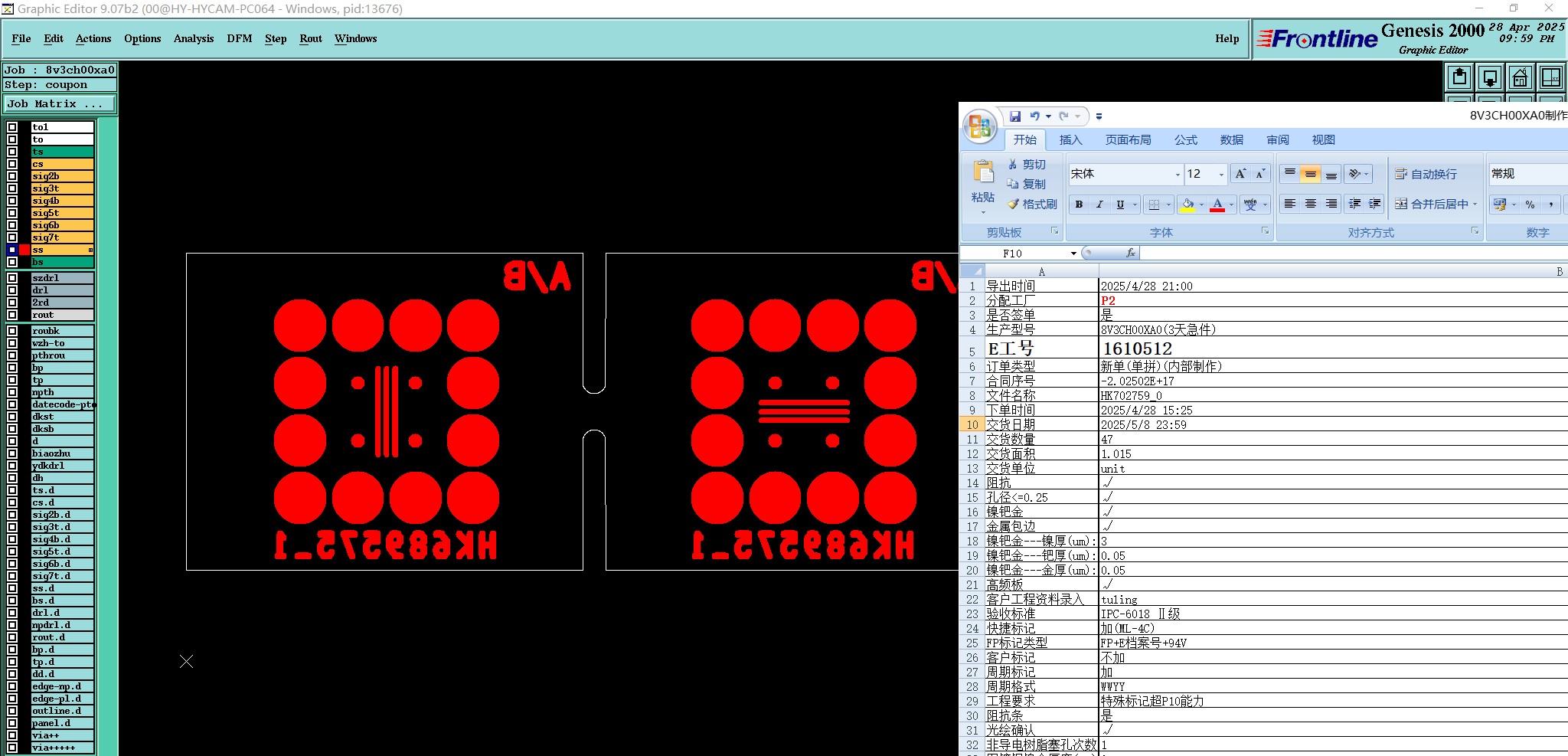The width and height of the screenshot is (1568, 756).
Task: Click the Cut (剪切) command in Excel
Action: pos(1027,165)
